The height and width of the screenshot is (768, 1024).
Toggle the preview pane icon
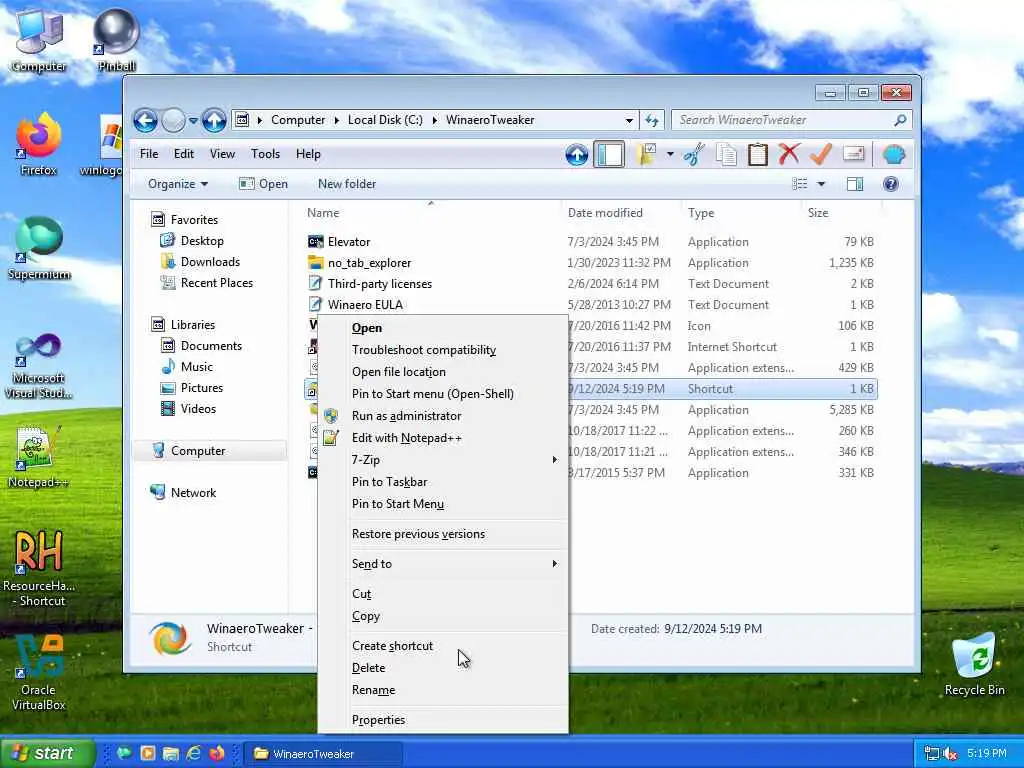coord(855,184)
